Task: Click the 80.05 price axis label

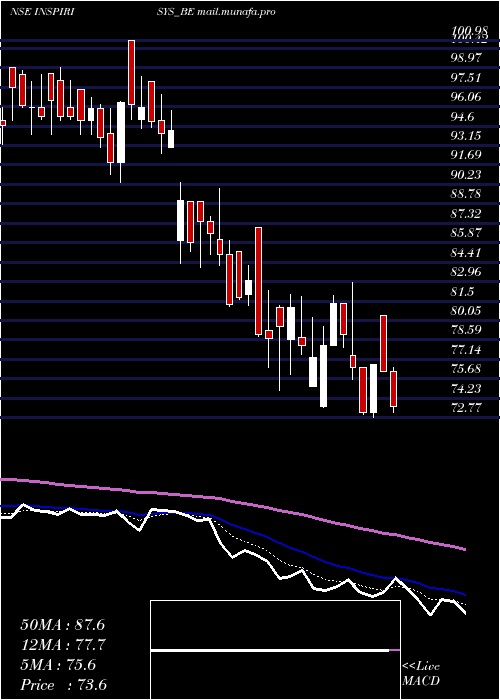Action: 466,310
